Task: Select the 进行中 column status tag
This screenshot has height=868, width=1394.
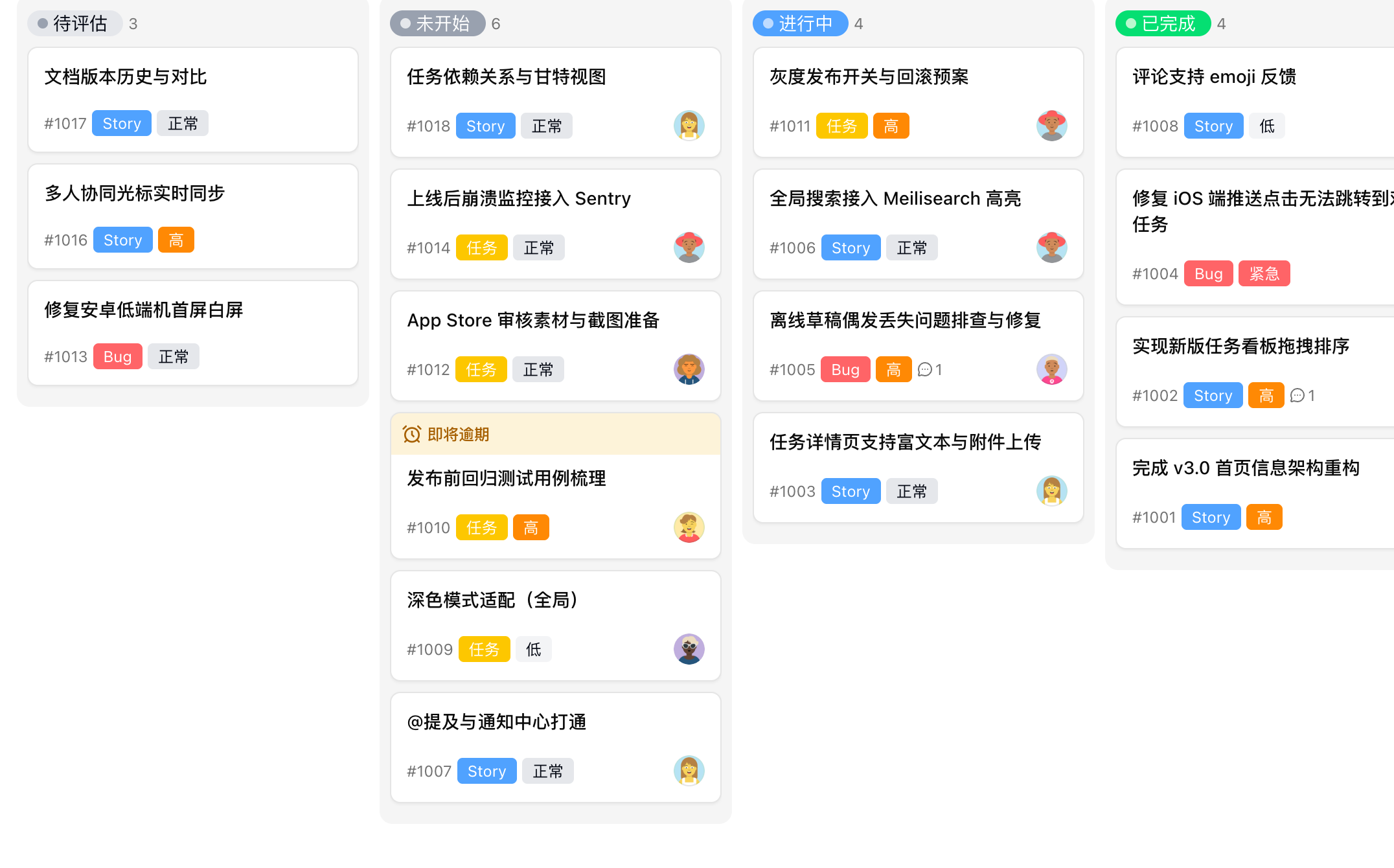Action: coord(801,23)
